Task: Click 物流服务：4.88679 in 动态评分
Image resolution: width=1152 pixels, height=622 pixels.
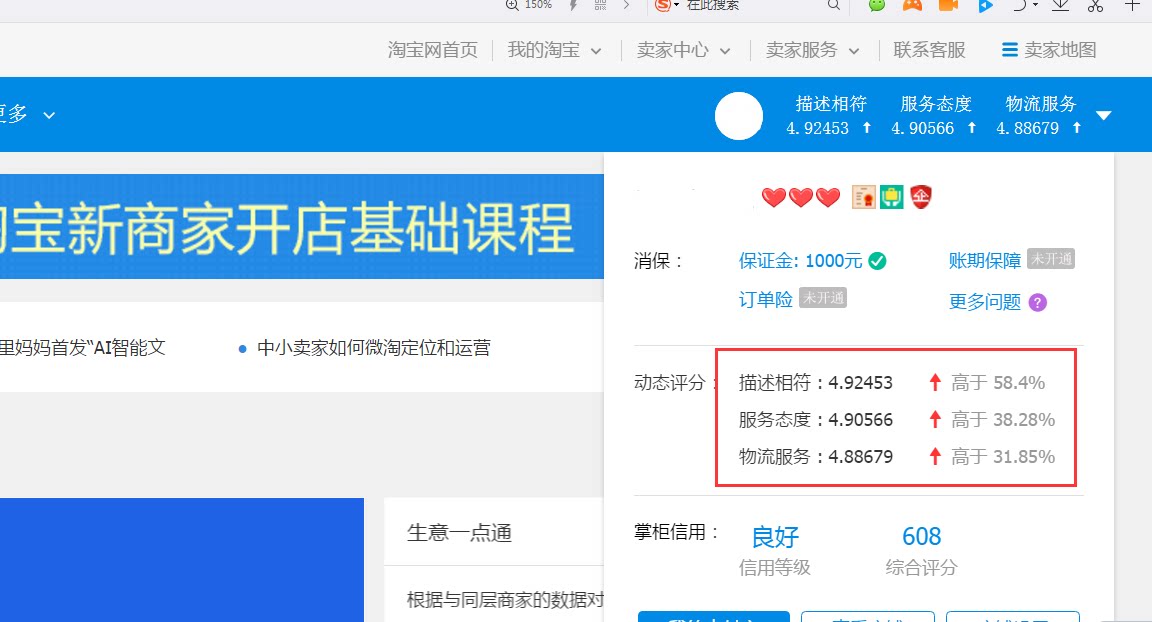Action: pyautogui.click(x=816, y=457)
